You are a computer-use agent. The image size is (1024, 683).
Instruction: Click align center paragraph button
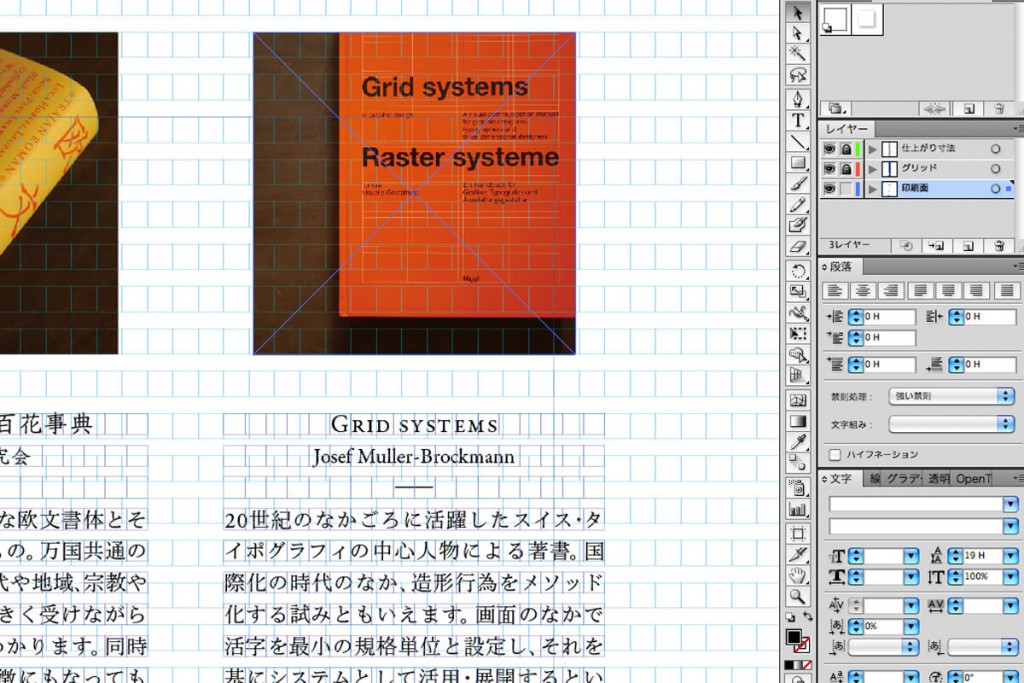point(863,291)
